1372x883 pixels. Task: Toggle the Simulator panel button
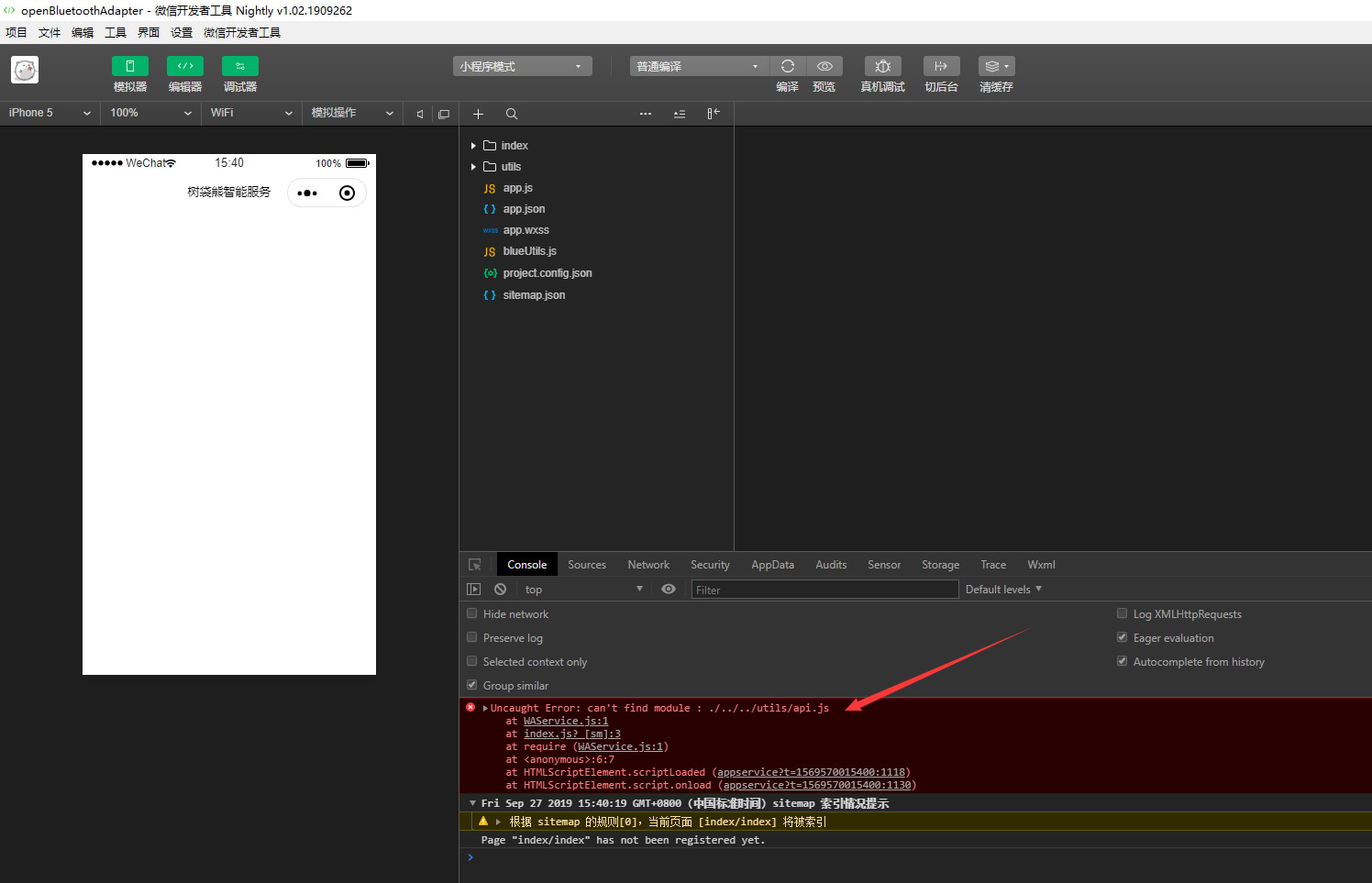click(129, 66)
